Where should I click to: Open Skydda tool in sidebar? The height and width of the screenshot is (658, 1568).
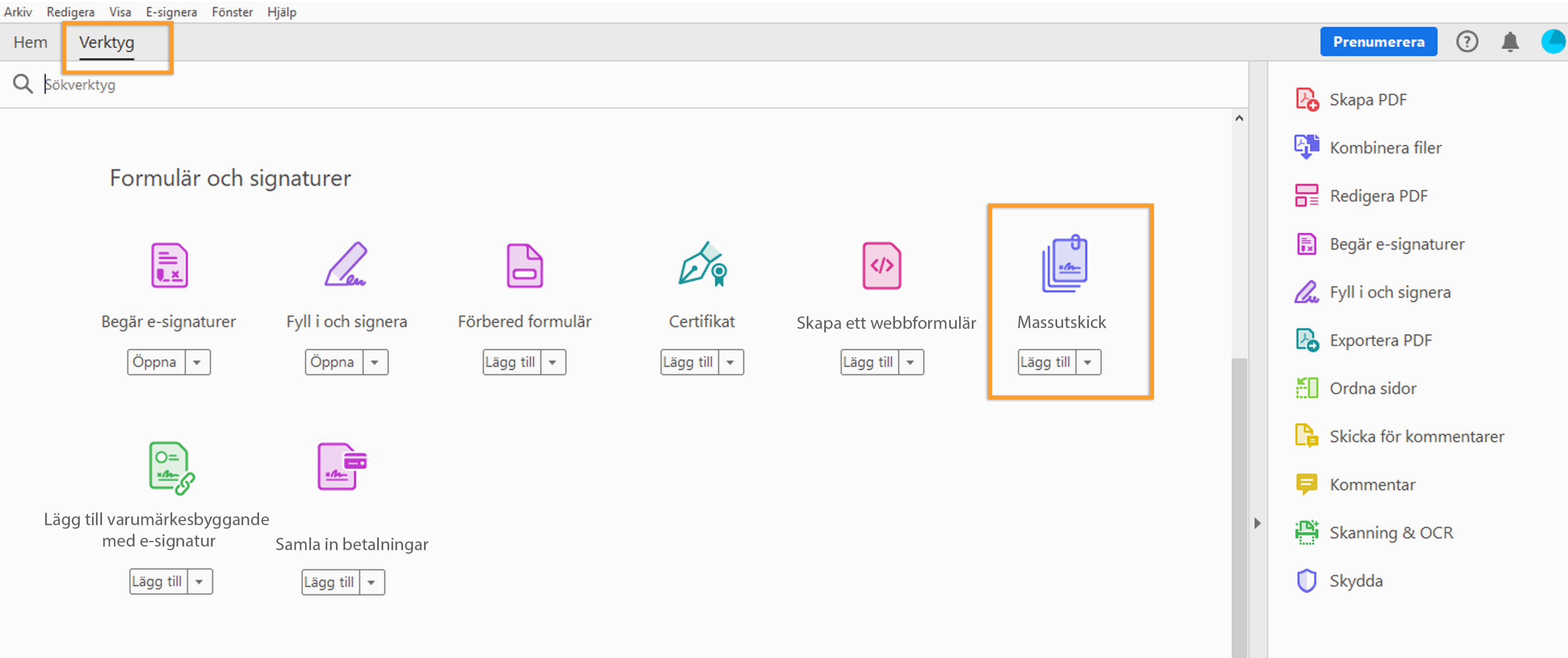click(x=1355, y=581)
